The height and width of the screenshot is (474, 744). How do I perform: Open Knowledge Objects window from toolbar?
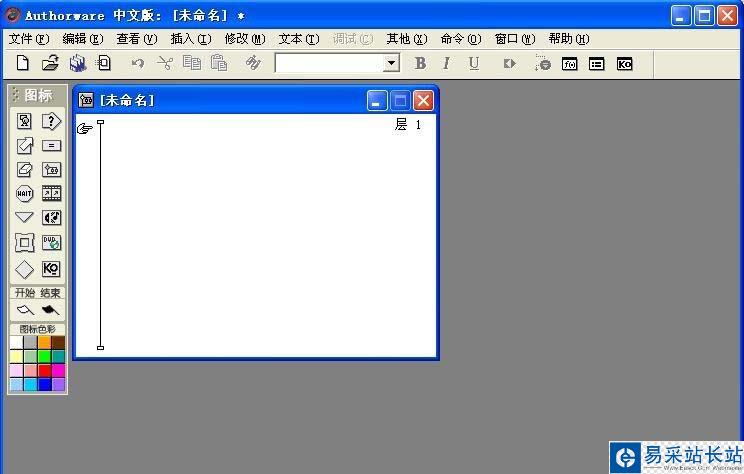pos(624,64)
